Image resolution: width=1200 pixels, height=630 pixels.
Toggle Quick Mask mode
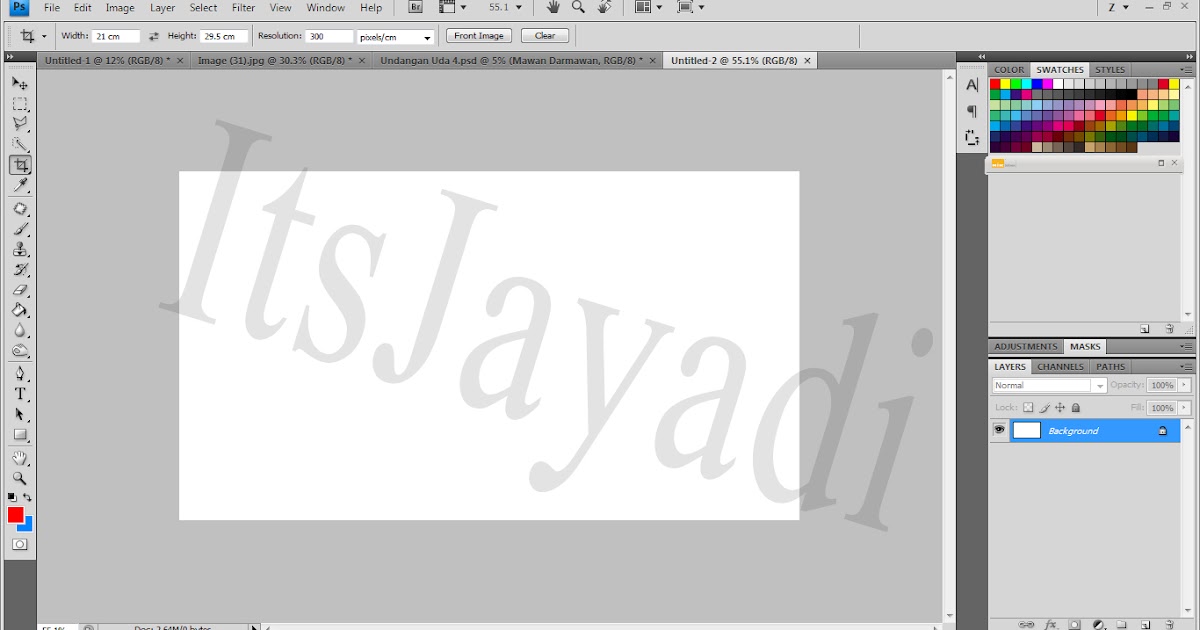point(20,544)
